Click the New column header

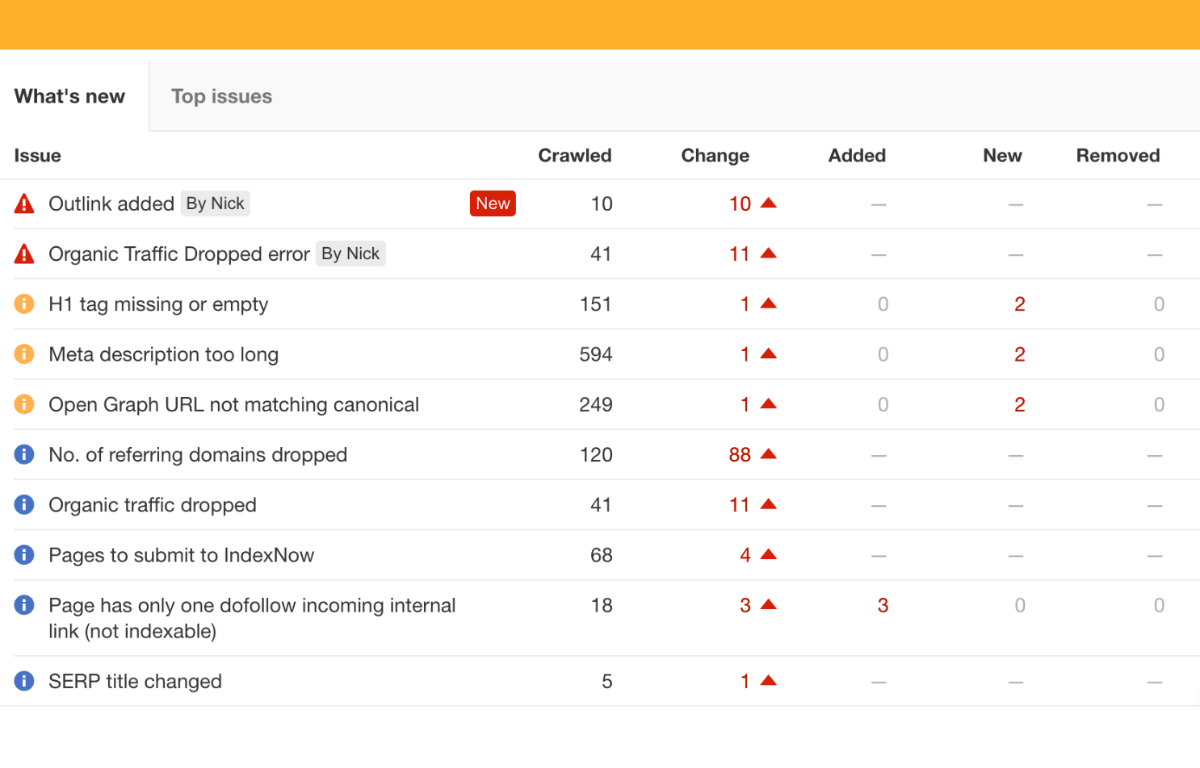(x=1002, y=155)
